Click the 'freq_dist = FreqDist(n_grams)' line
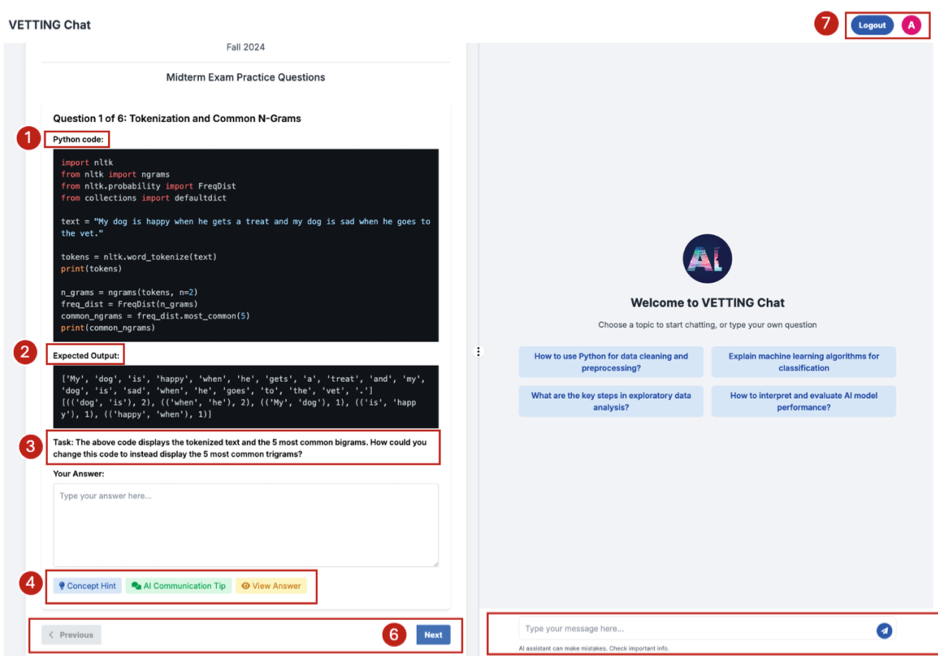938x656 pixels. click(x=129, y=304)
